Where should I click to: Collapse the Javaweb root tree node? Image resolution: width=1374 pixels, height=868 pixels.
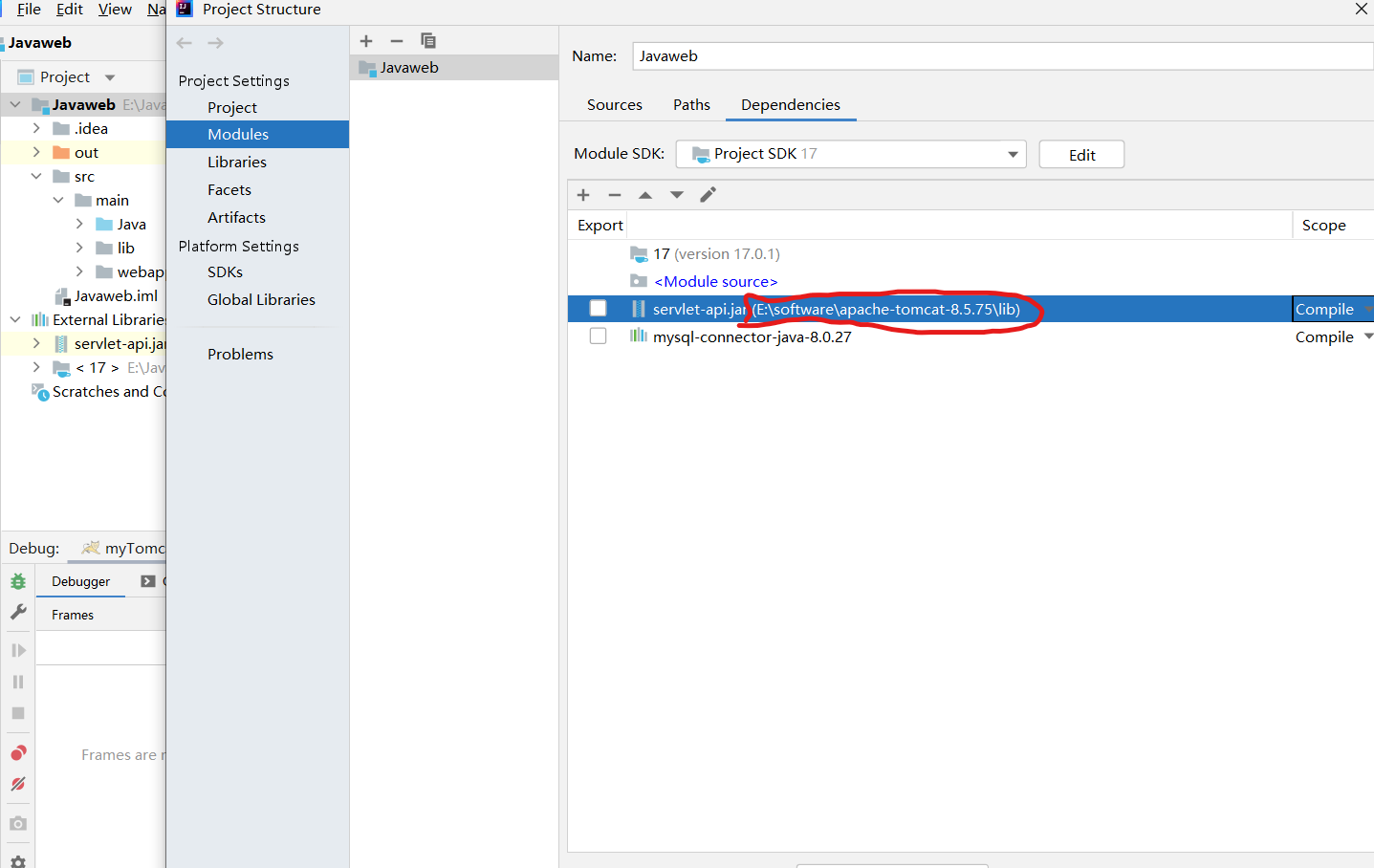pyautogui.click(x=15, y=104)
